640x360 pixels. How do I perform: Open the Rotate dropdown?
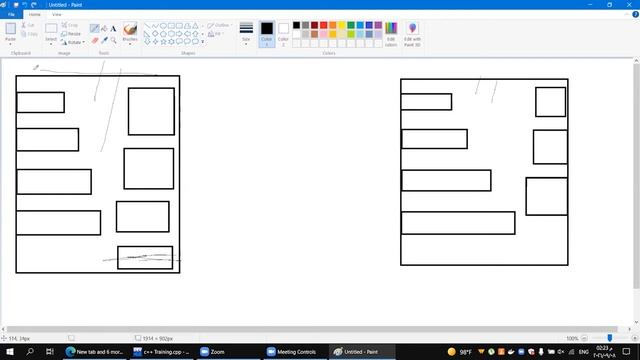[x=73, y=42]
